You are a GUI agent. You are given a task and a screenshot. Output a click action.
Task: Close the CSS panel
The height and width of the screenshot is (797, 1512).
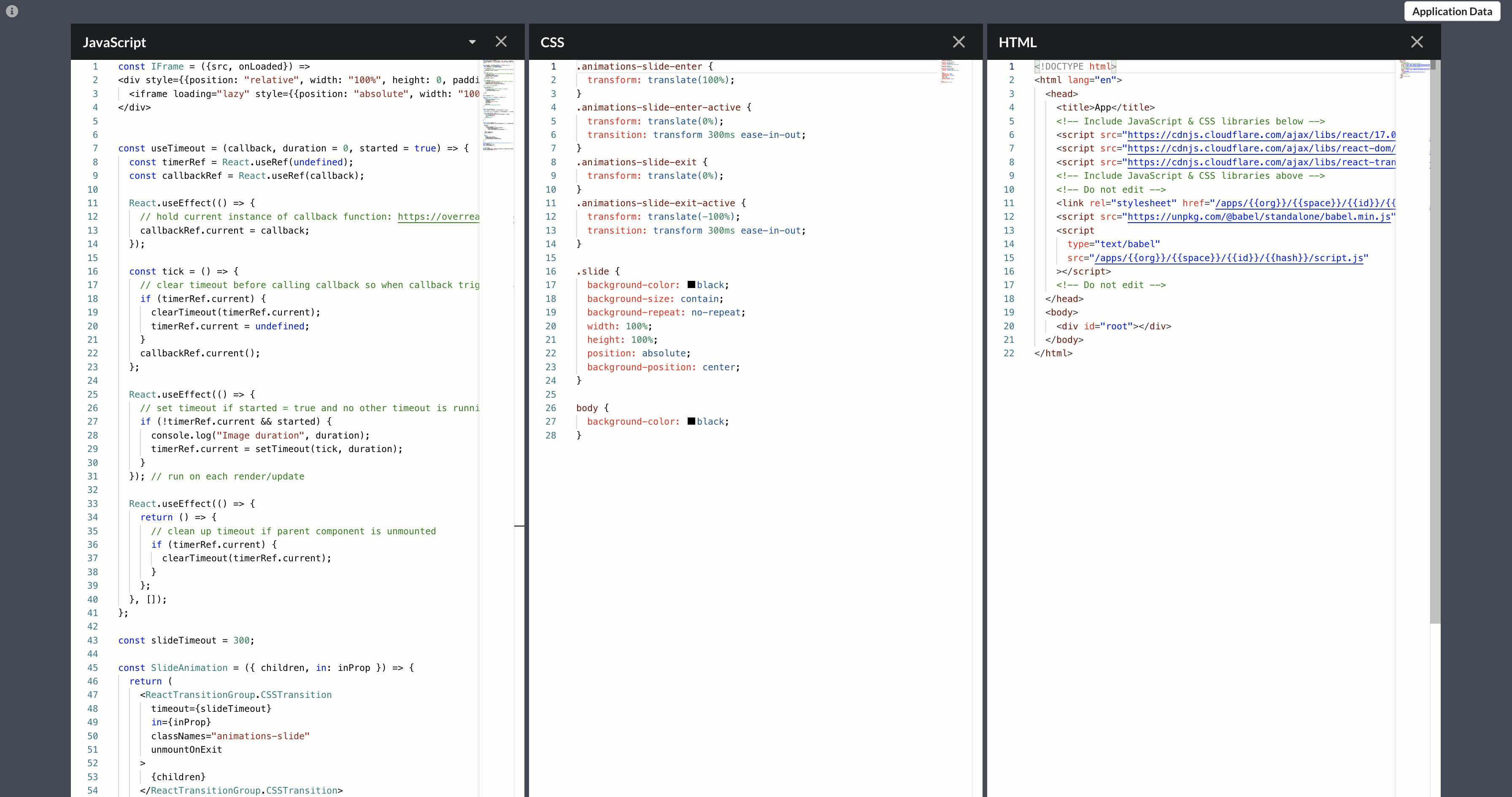(958, 42)
